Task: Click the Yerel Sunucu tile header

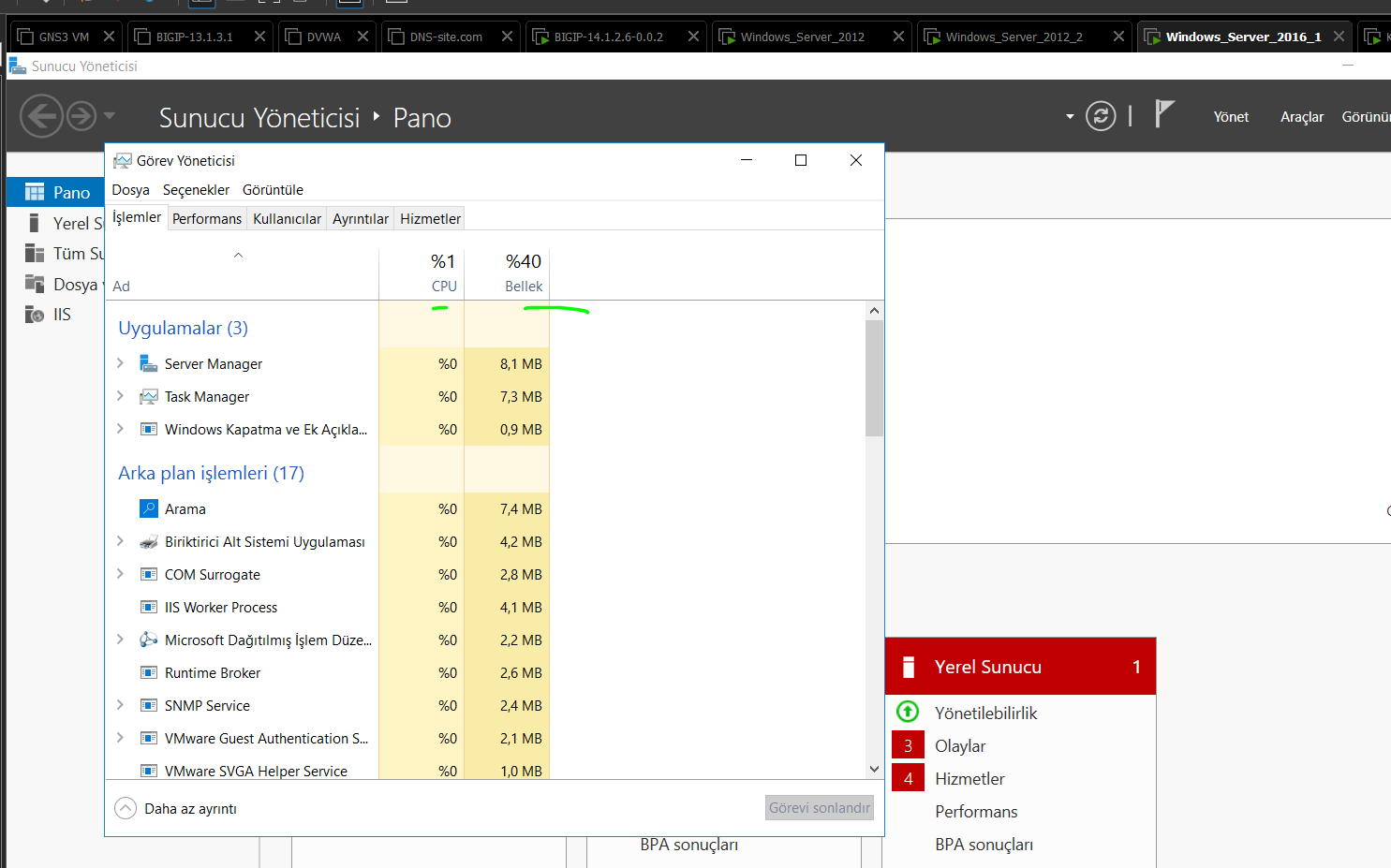Action: [x=1020, y=667]
